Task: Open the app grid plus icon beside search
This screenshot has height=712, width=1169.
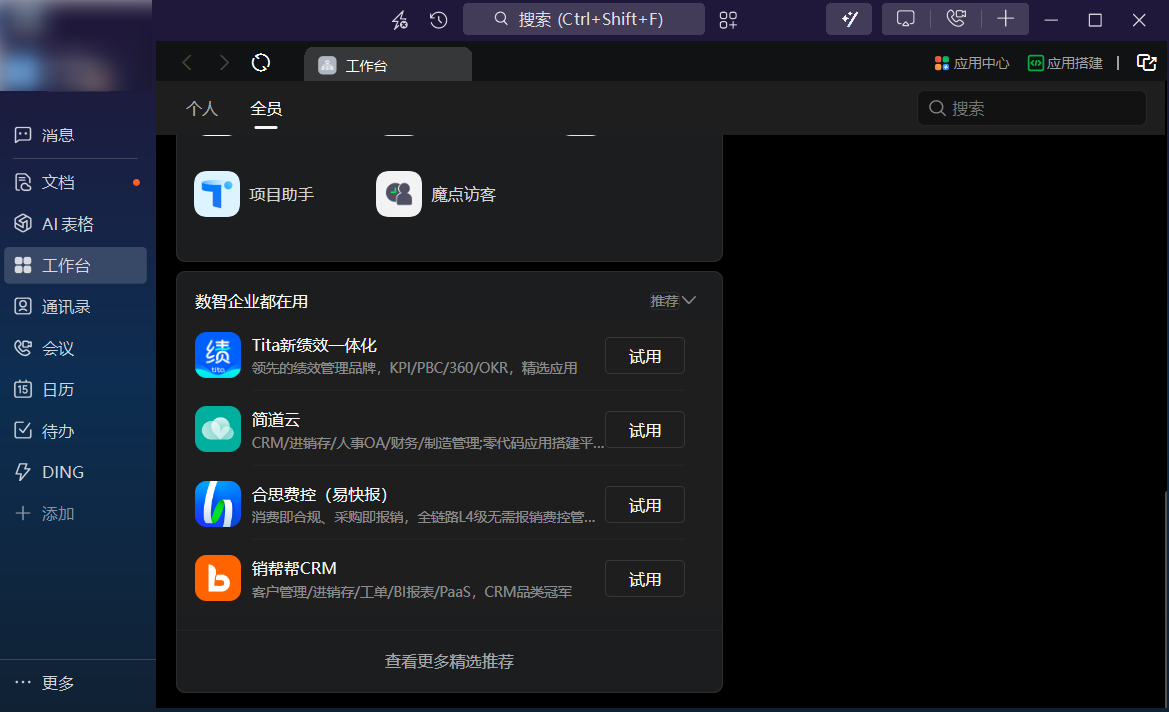Action: click(728, 20)
